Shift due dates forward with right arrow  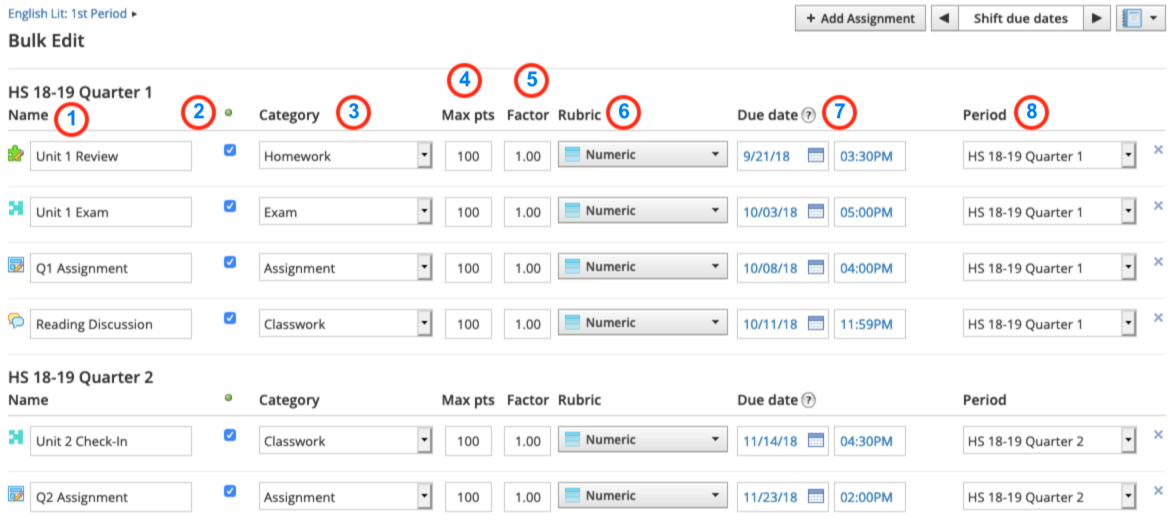click(x=1097, y=18)
